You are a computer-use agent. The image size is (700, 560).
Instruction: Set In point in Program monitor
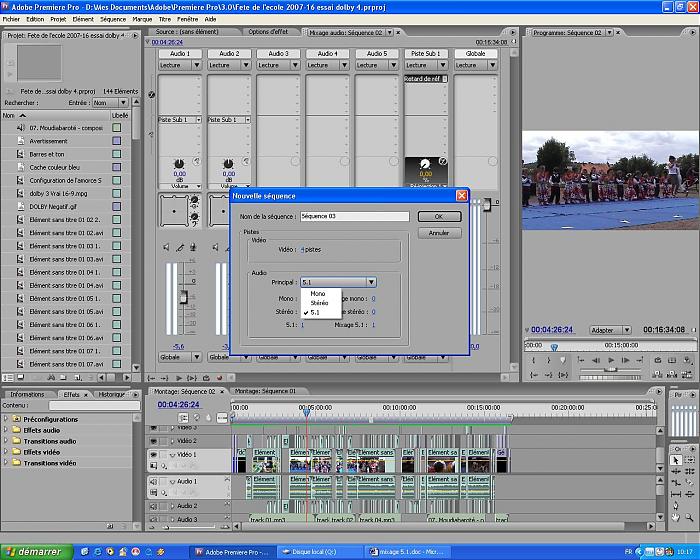[x=533, y=360]
